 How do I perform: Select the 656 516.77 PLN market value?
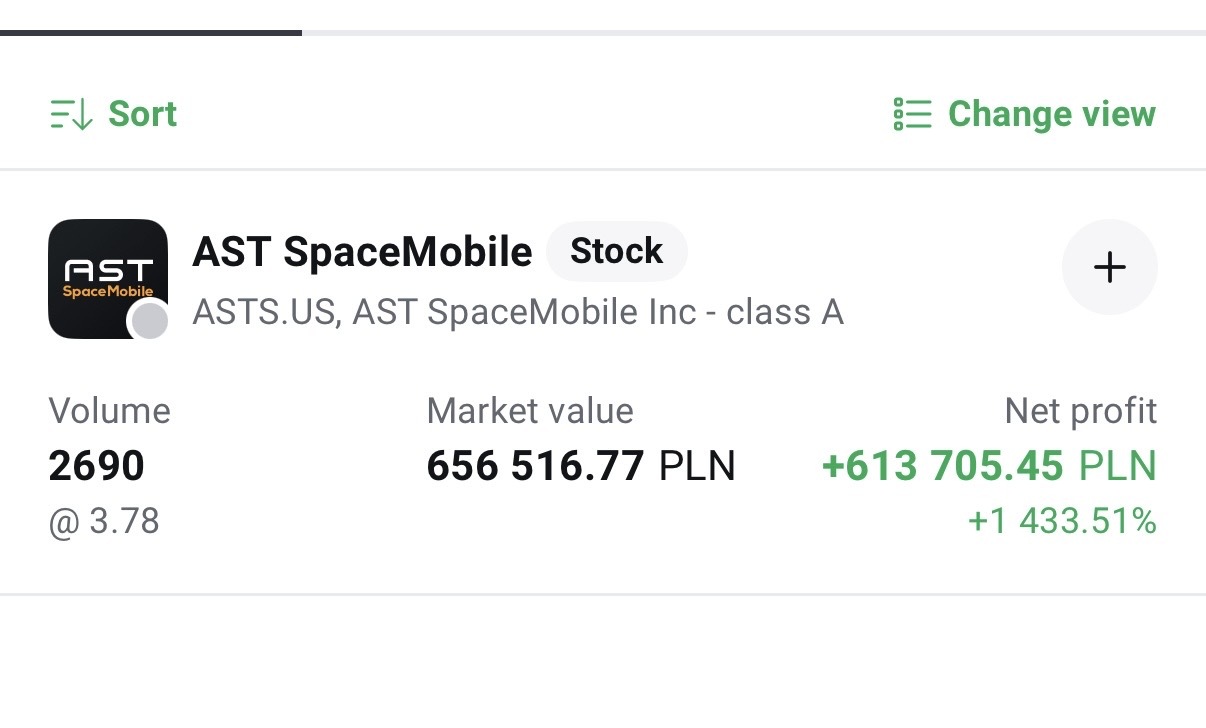(x=580, y=466)
